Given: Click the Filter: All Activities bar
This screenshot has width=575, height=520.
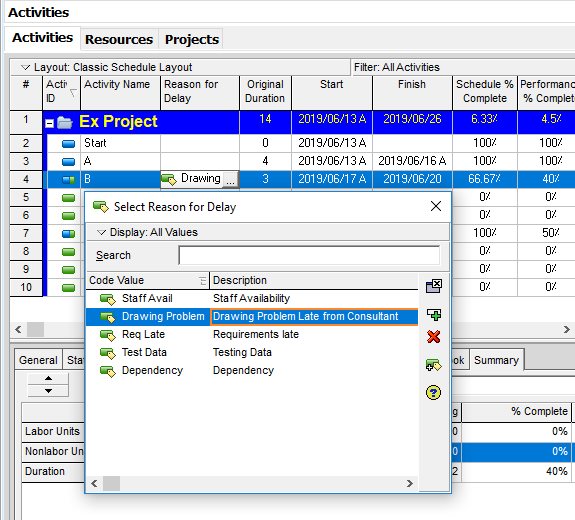Looking at the screenshot, I should coord(463,67).
